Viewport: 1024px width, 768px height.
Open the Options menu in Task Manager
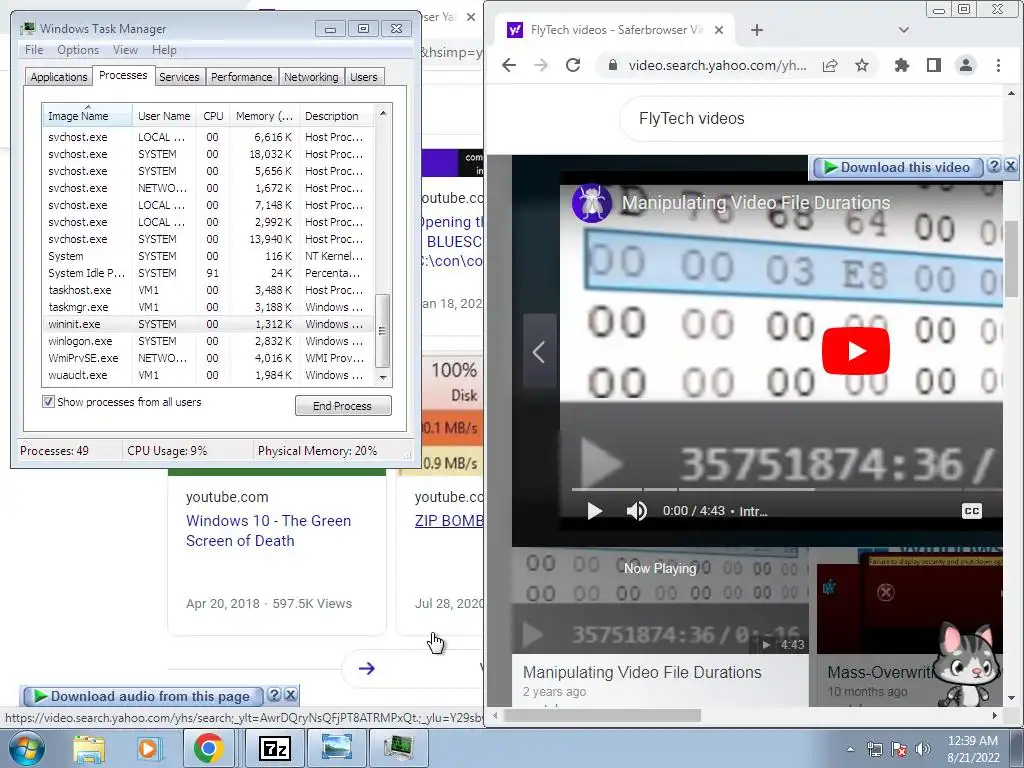pos(78,50)
